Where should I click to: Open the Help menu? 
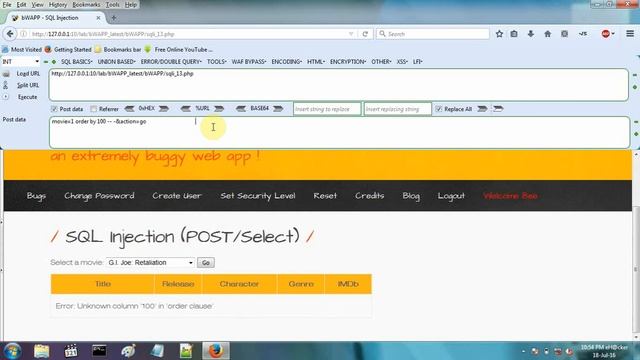[131, 4]
